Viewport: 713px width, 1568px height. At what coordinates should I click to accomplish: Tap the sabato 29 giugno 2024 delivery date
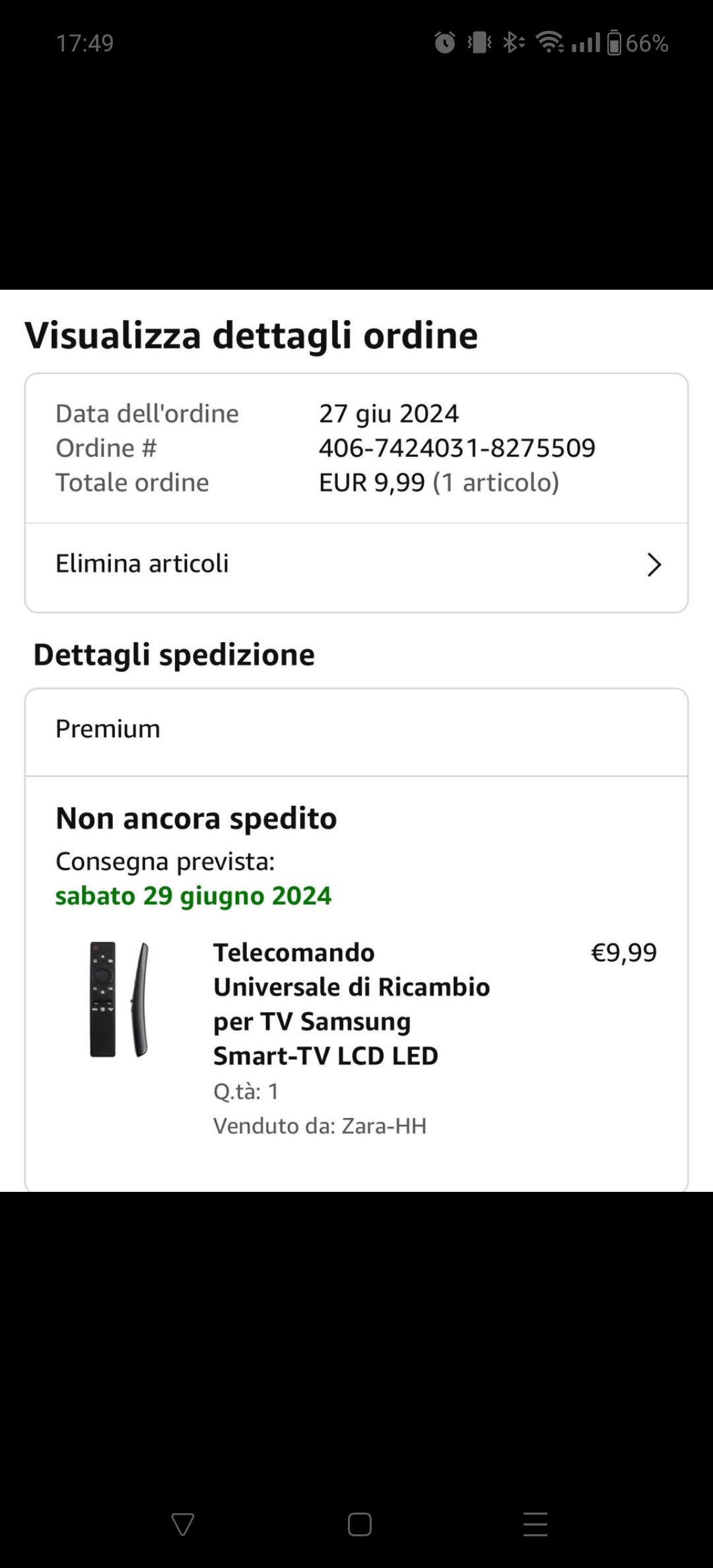tap(193, 896)
